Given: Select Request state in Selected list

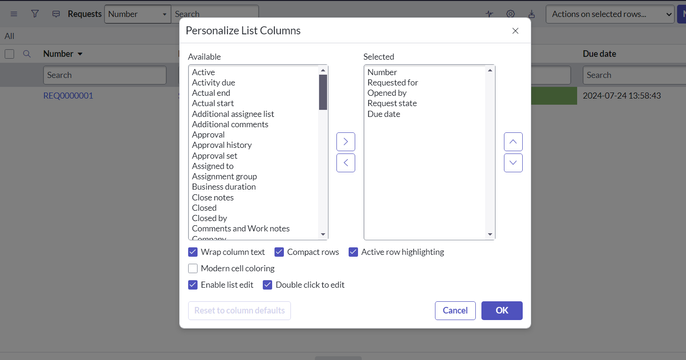Looking at the screenshot, I should click(392, 103).
